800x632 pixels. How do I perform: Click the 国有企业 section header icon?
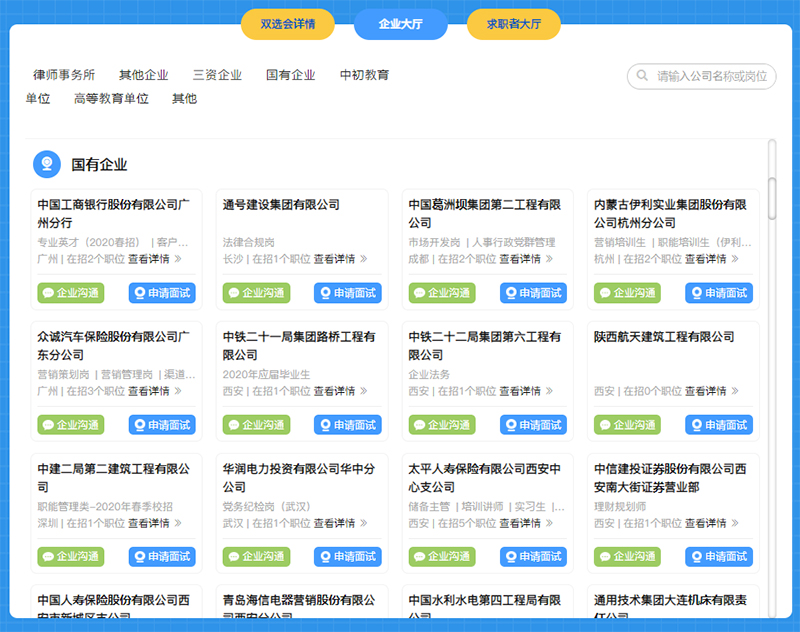coord(45,164)
